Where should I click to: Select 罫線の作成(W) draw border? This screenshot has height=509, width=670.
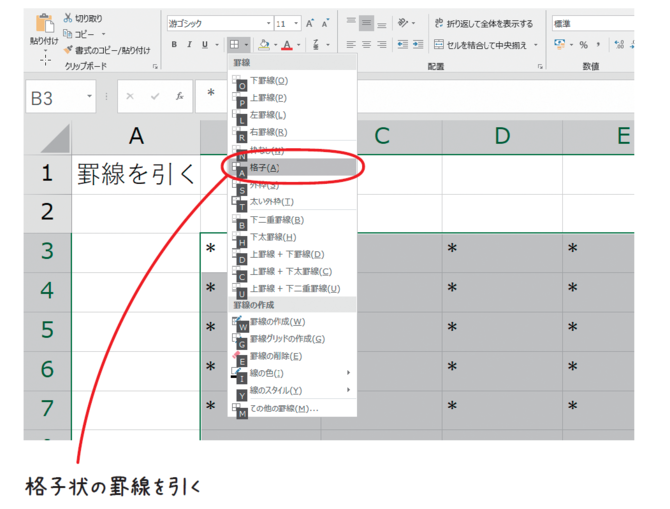pos(293,322)
